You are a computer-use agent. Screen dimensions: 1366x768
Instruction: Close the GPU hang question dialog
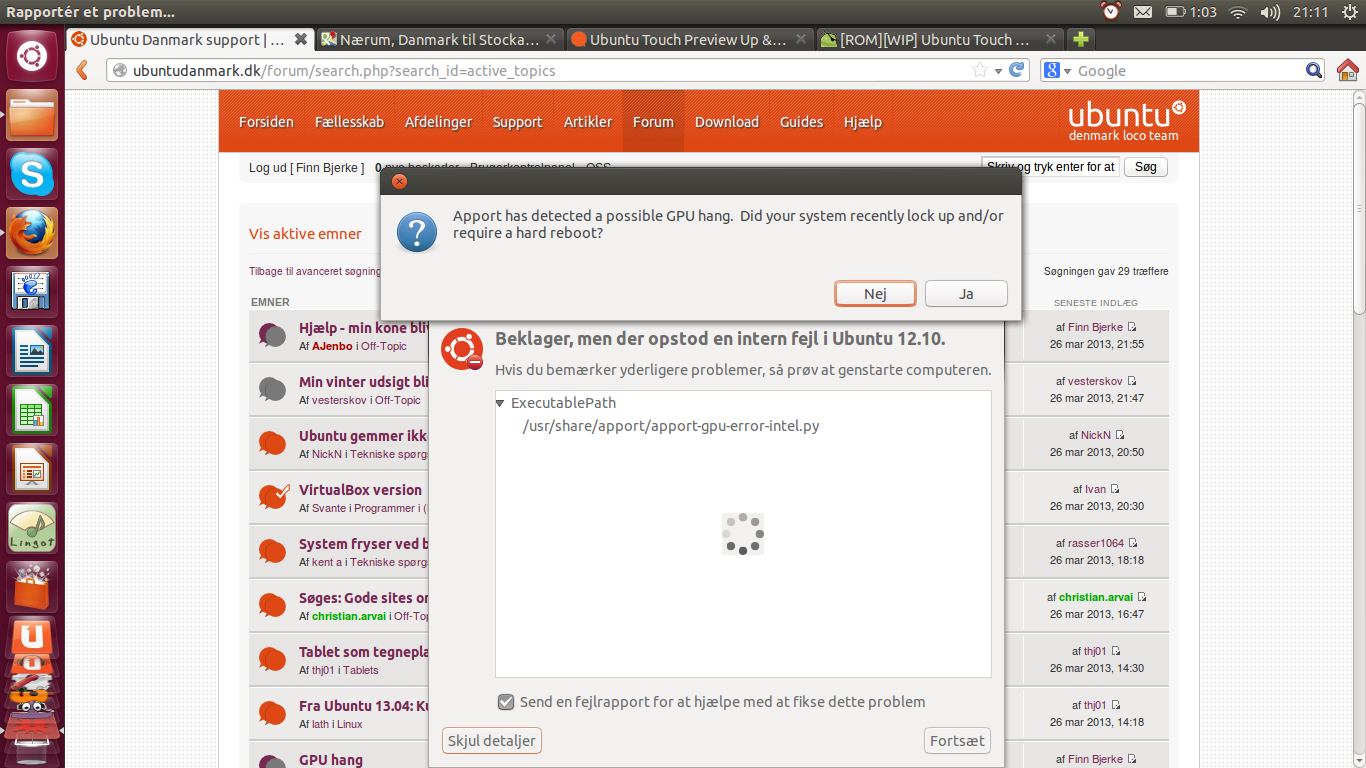click(x=399, y=181)
